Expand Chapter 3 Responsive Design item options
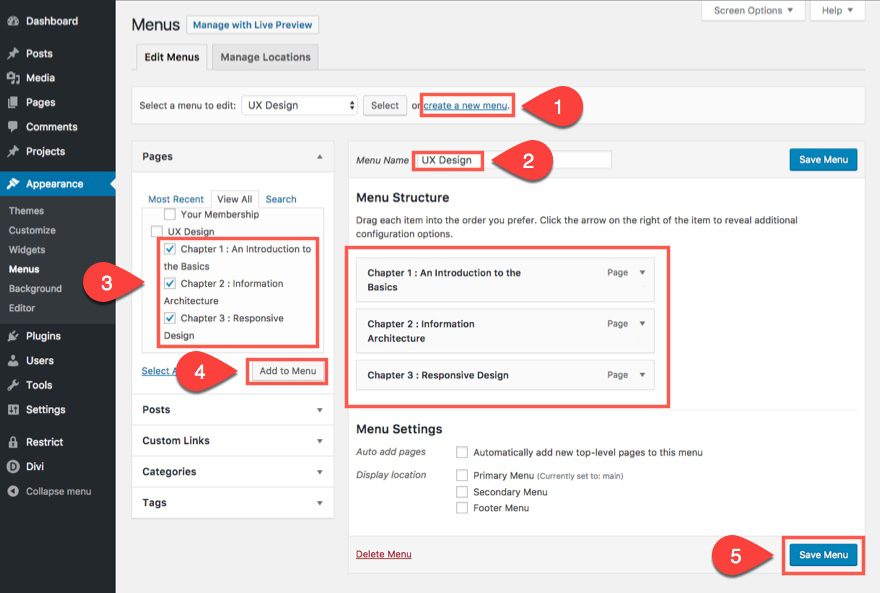This screenshot has height=593, width=880. click(x=642, y=375)
